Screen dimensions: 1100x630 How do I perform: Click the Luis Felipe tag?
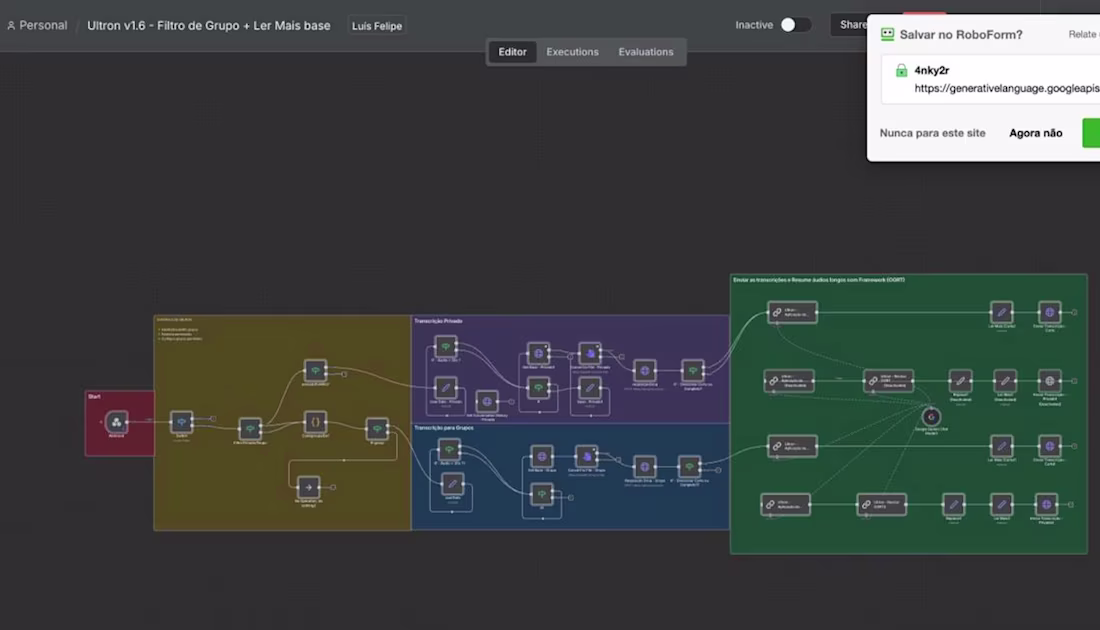[377, 26]
